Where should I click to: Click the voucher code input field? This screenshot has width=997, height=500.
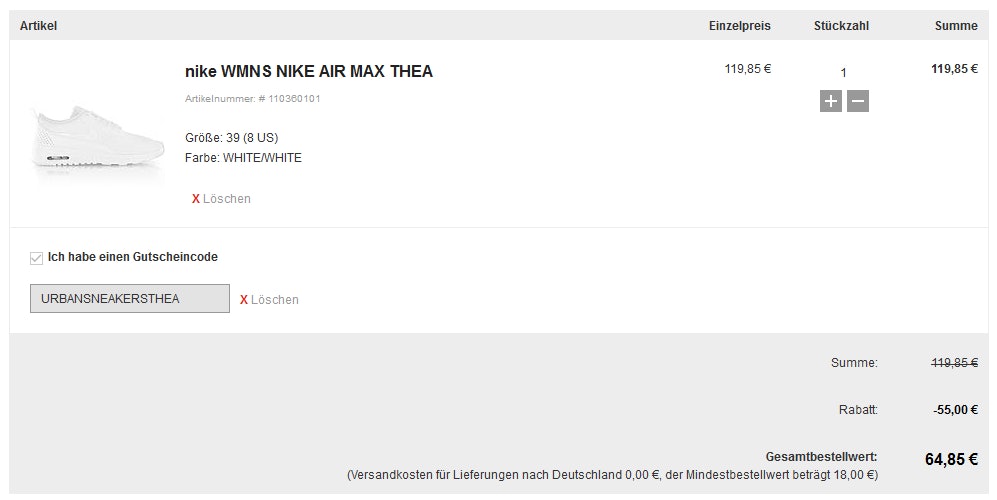click(130, 298)
